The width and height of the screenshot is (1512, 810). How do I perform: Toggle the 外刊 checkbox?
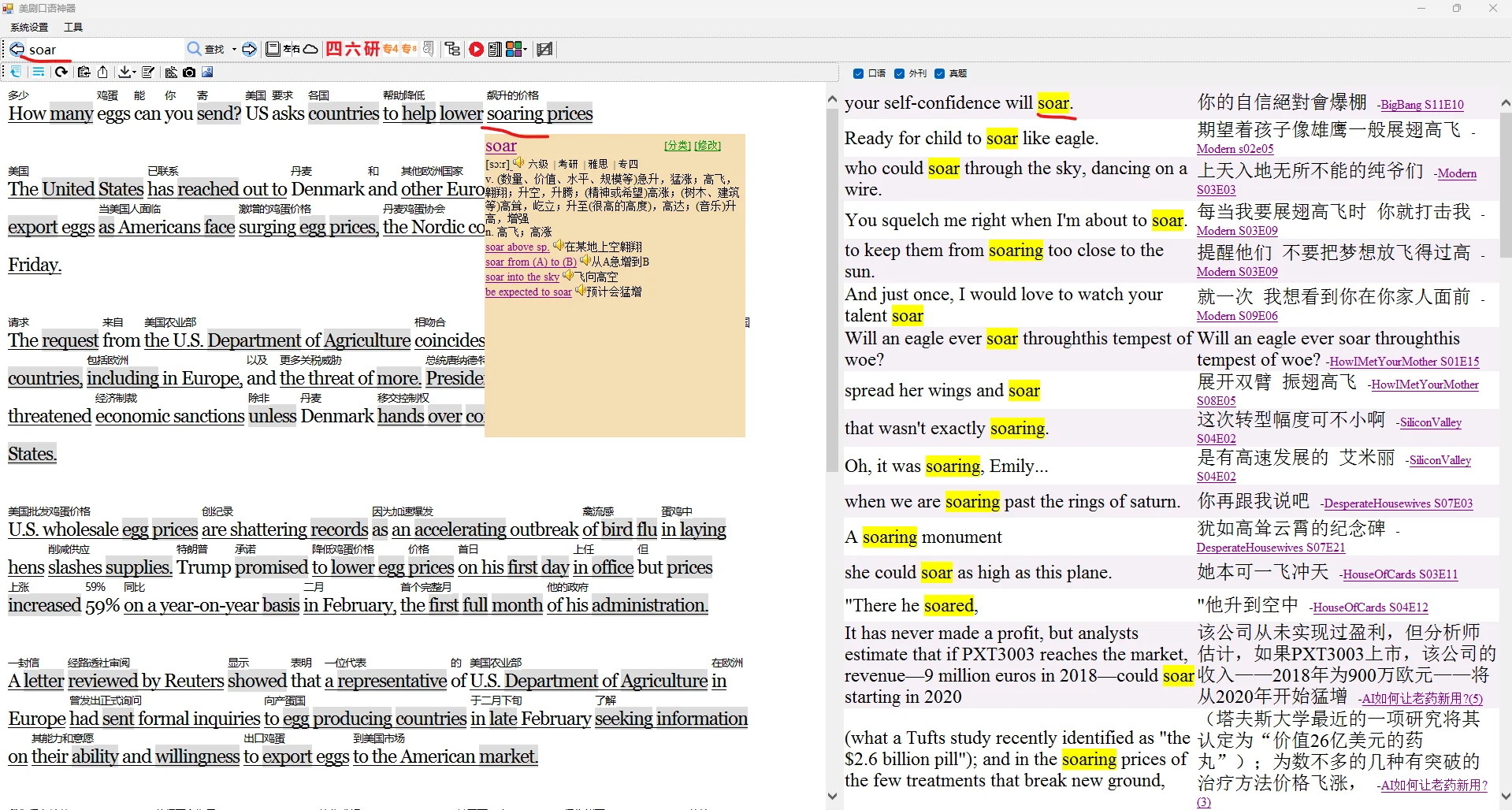coord(900,73)
